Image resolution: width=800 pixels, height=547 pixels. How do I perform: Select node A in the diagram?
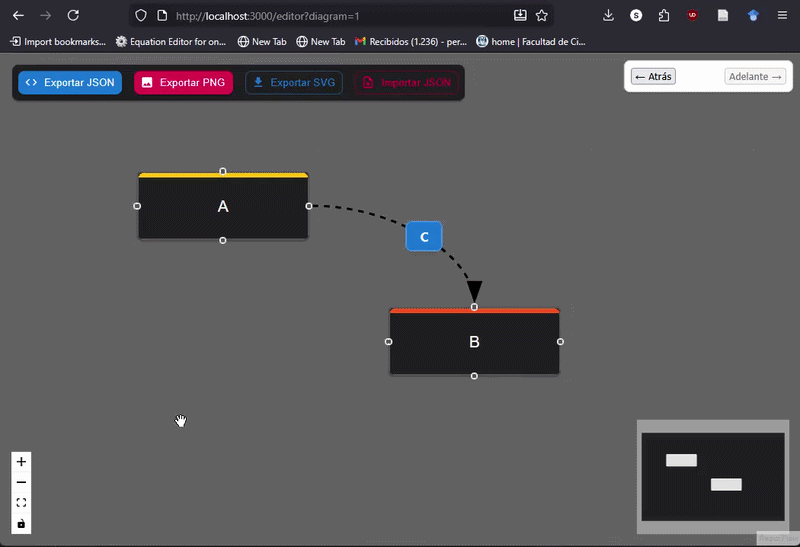[x=223, y=207]
